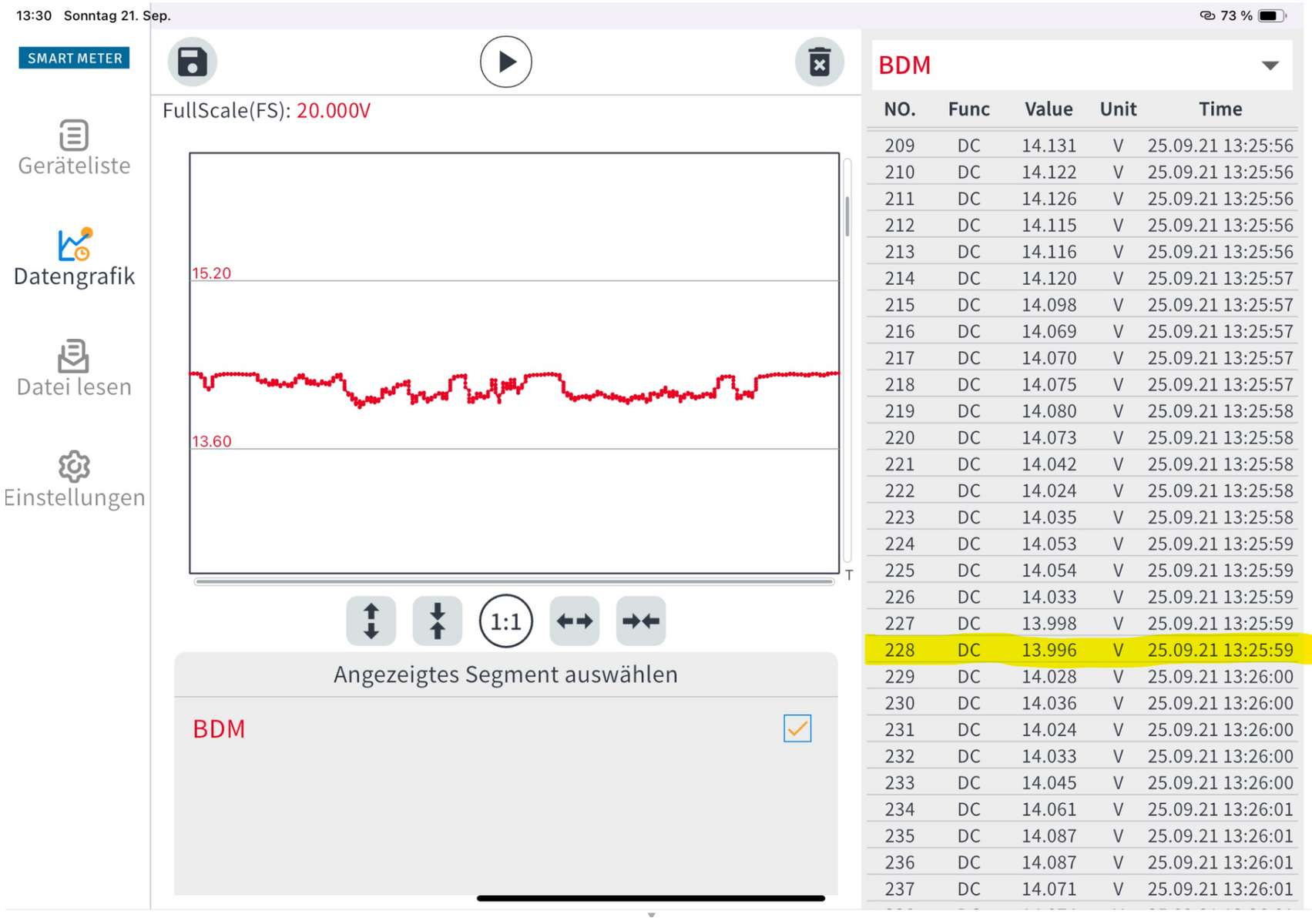Uncheck the BDM segment checkbox
This screenshot has width=1312, height=924.
coord(797,728)
